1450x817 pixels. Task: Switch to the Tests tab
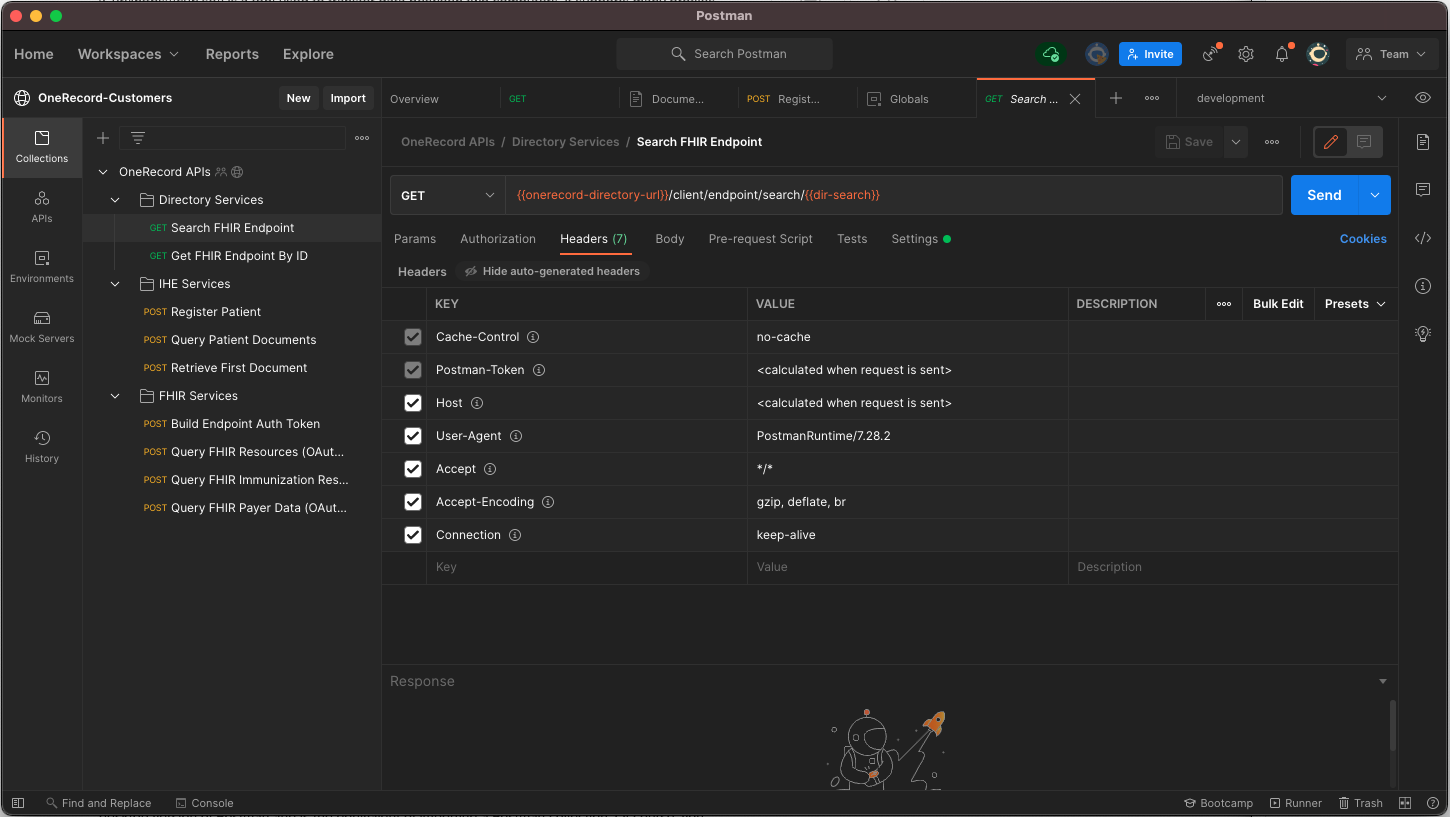pyautogui.click(x=852, y=239)
